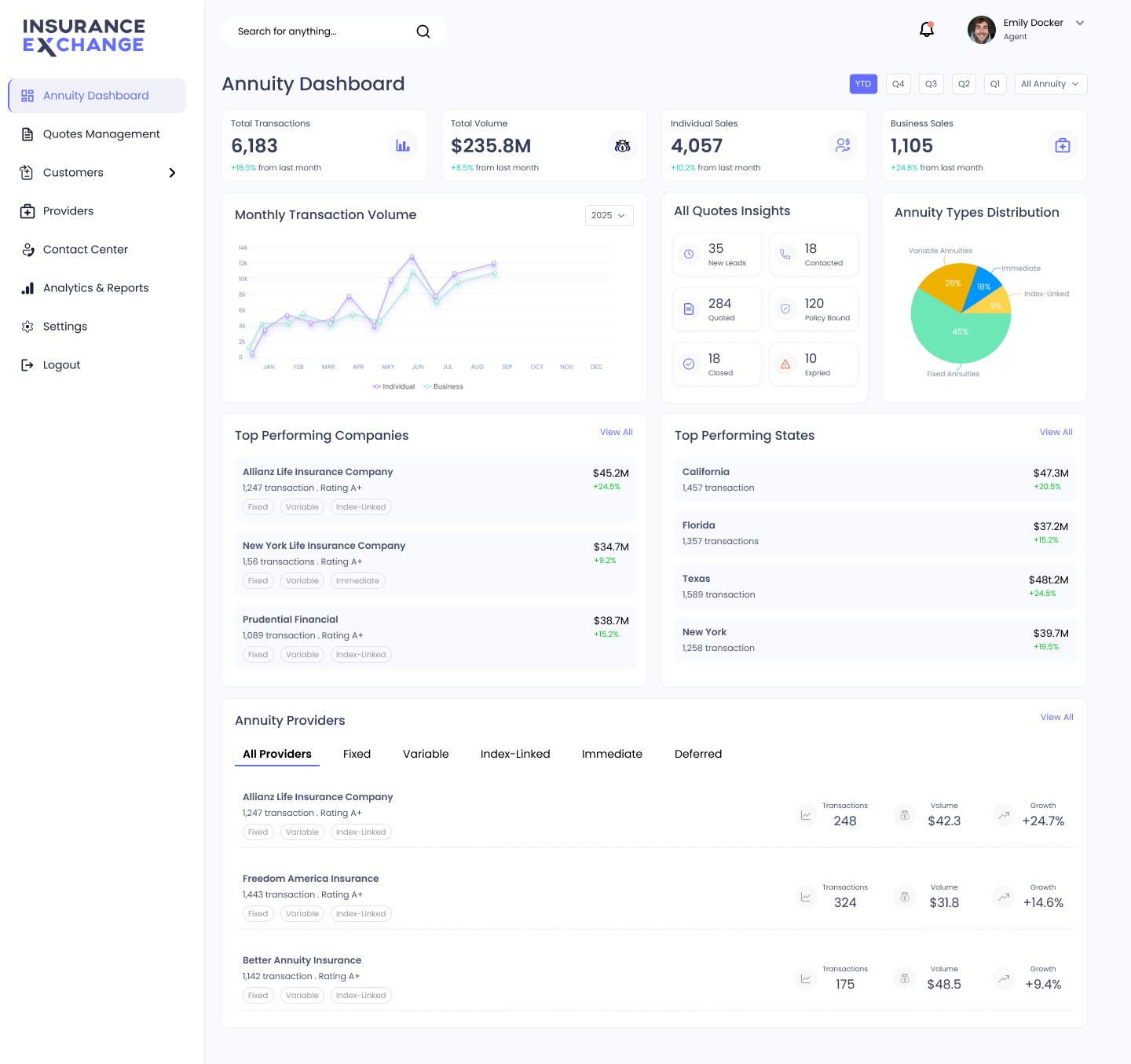Click Freedom America row transactions chart icon
The height and width of the screenshot is (1064, 1131).
806,897
